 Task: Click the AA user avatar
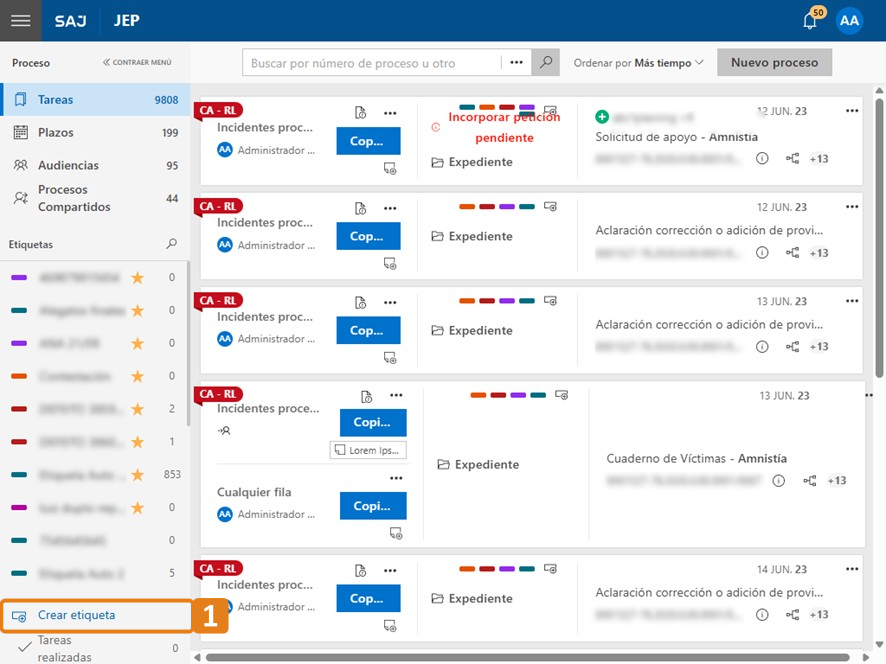pyautogui.click(x=849, y=21)
